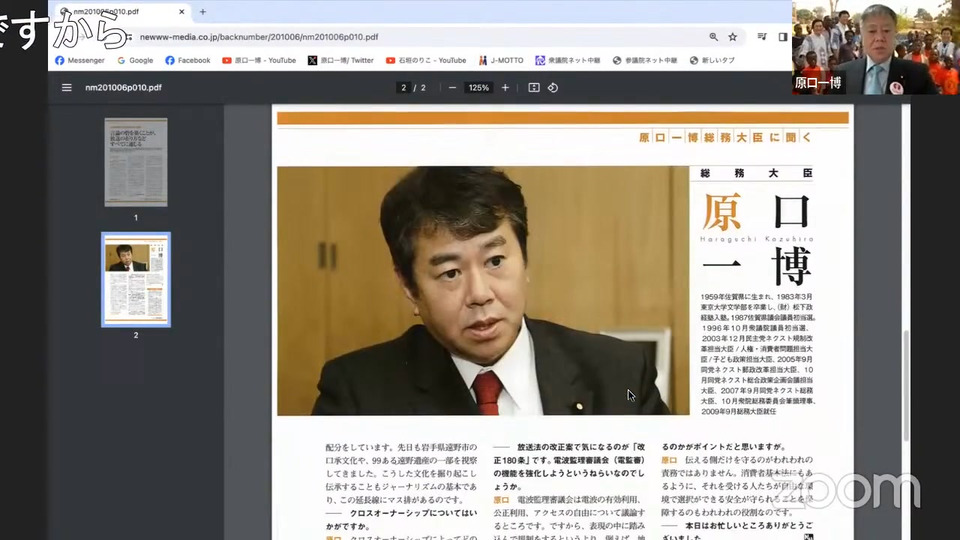Viewport: 960px width, 540px height.
Task: Toggle the PDF sidebar menu icon
Action: point(67,88)
